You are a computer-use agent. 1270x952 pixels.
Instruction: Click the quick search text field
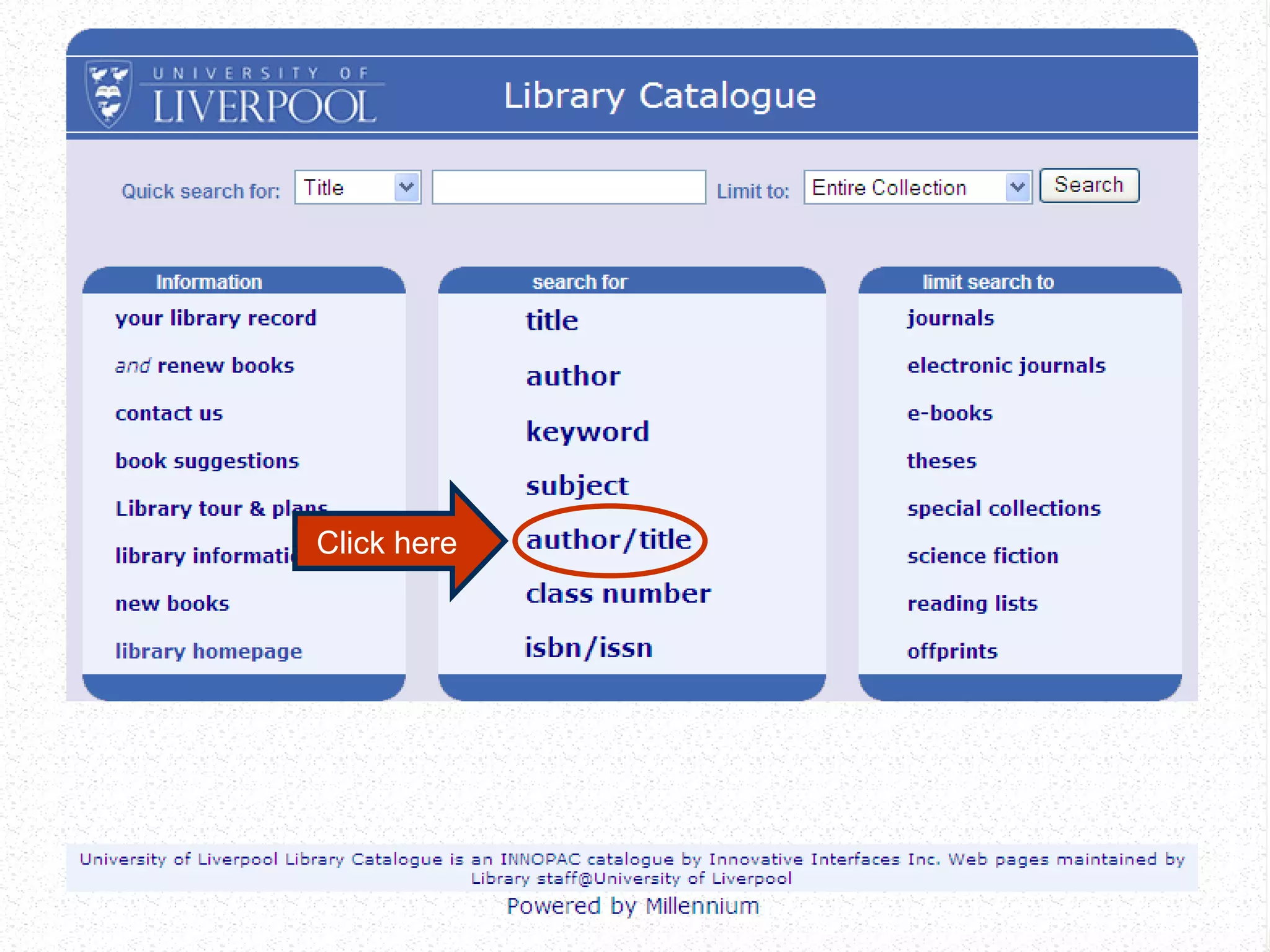568,187
